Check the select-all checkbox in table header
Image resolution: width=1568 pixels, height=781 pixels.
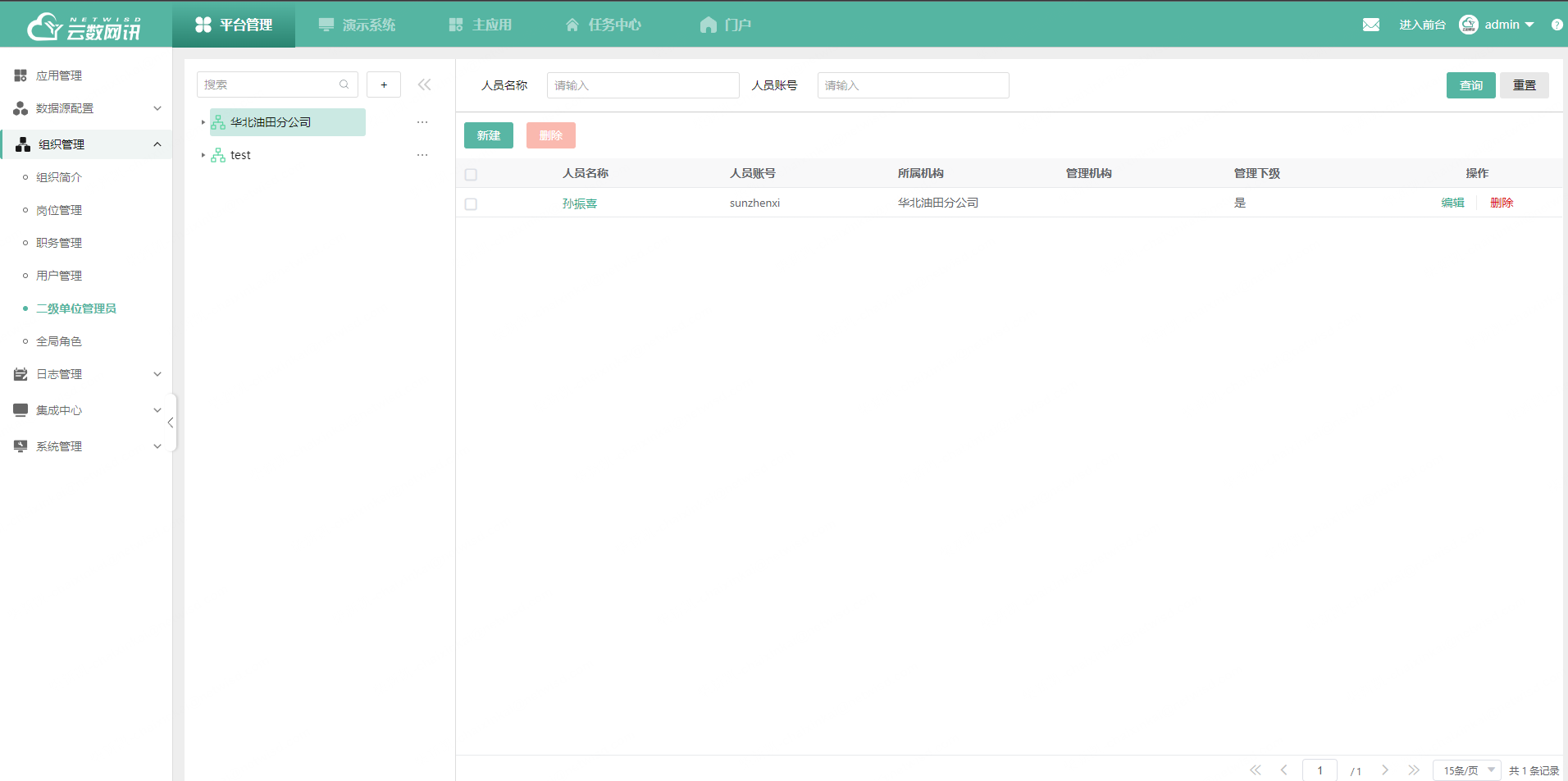471,174
